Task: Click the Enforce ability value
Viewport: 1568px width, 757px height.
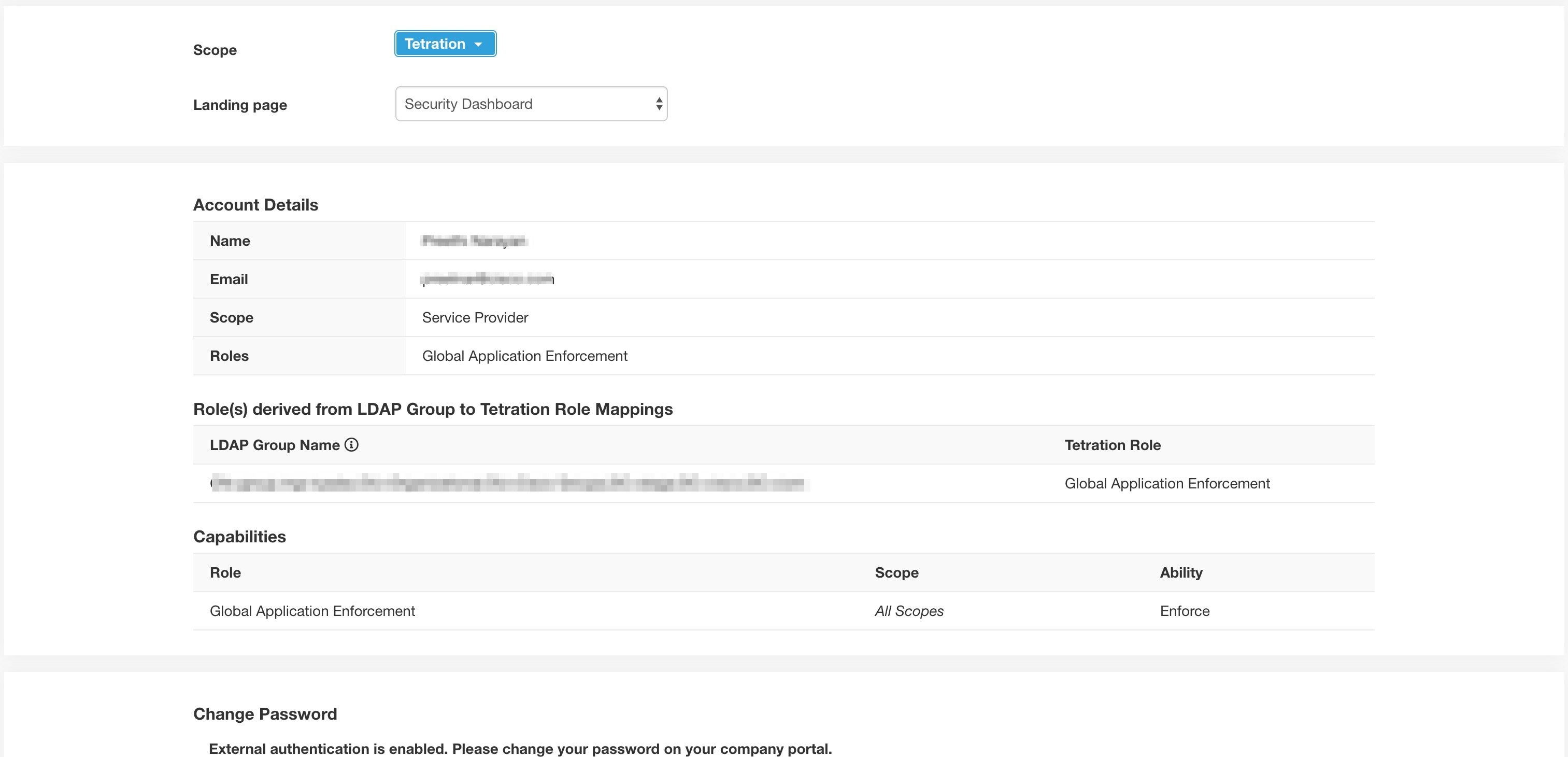Action: [x=1184, y=611]
